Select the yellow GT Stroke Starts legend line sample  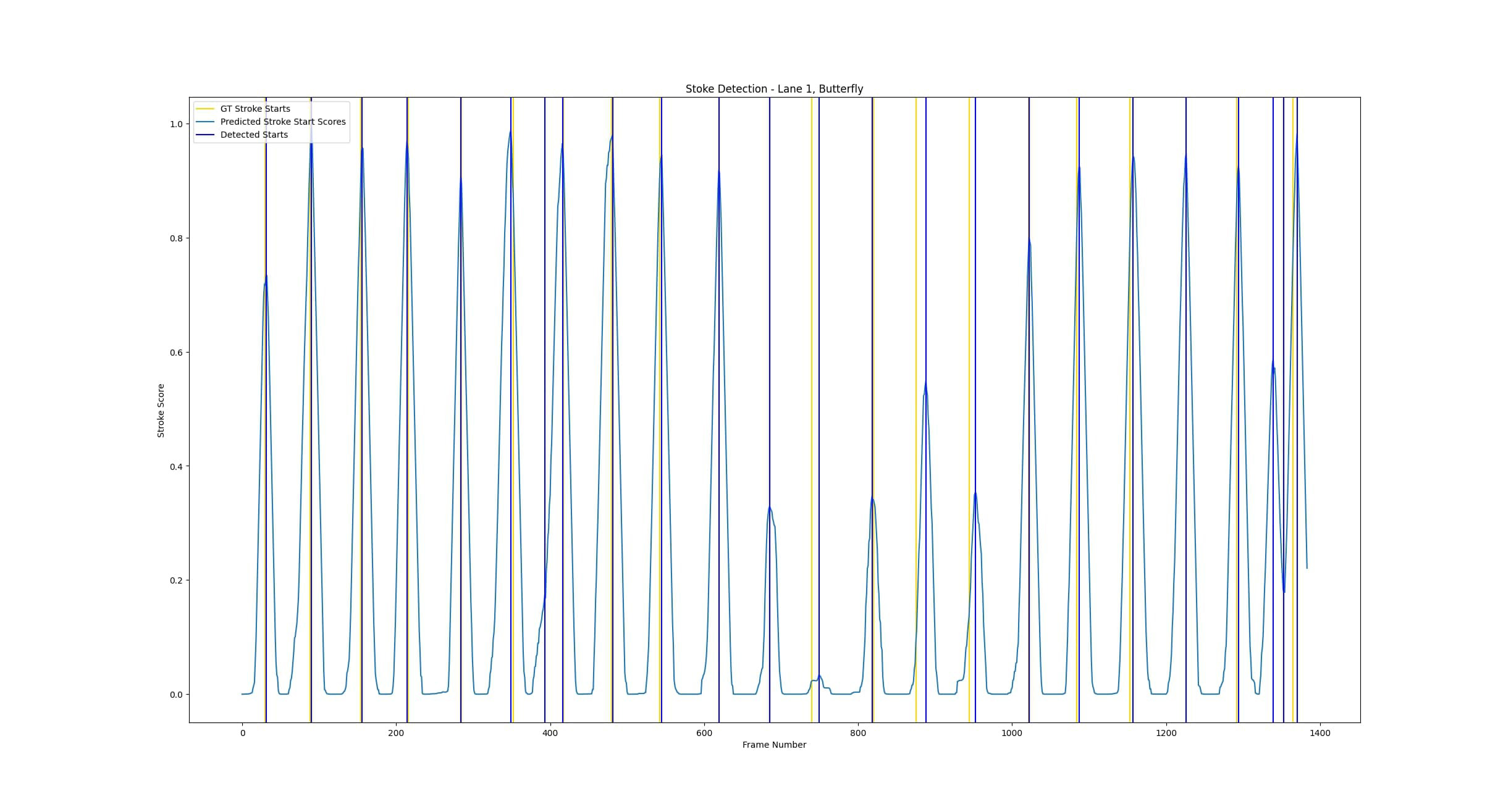(x=206, y=108)
